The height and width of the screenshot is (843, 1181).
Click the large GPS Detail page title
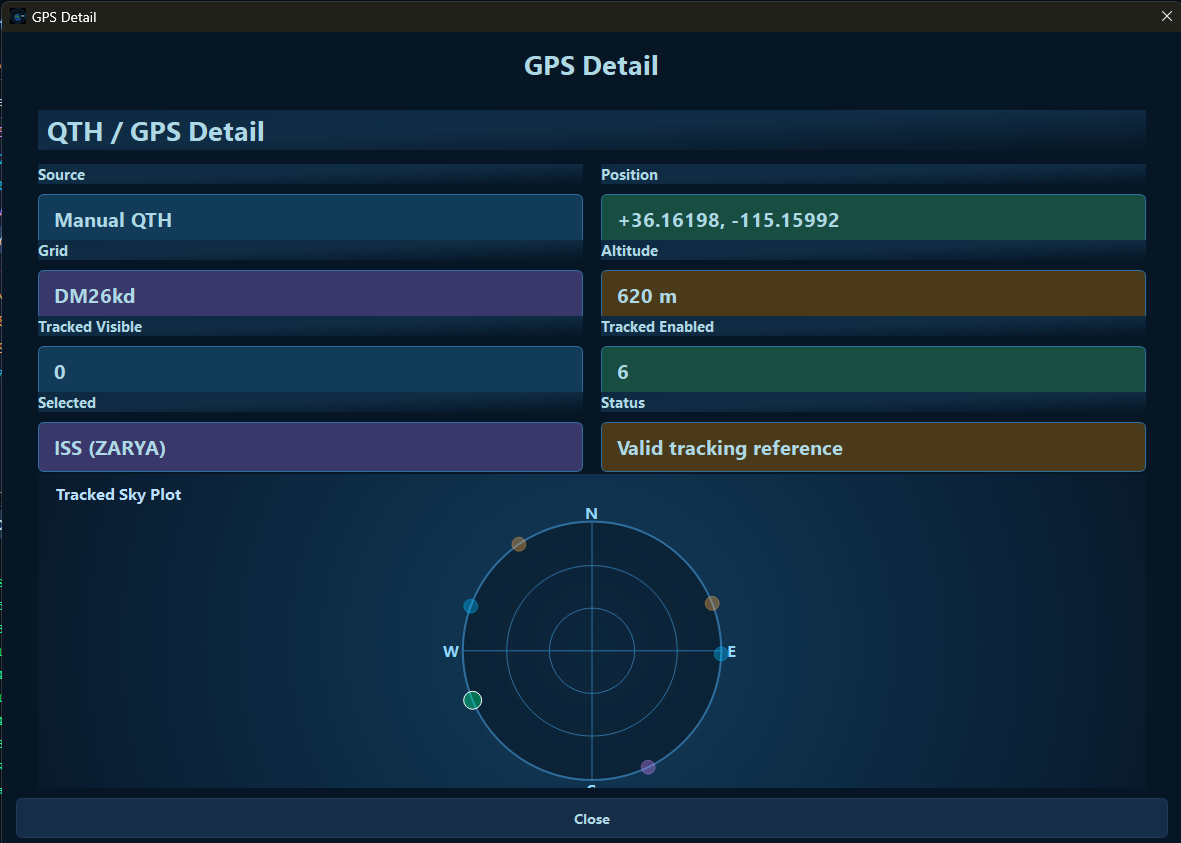pyautogui.click(x=591, y=66)
